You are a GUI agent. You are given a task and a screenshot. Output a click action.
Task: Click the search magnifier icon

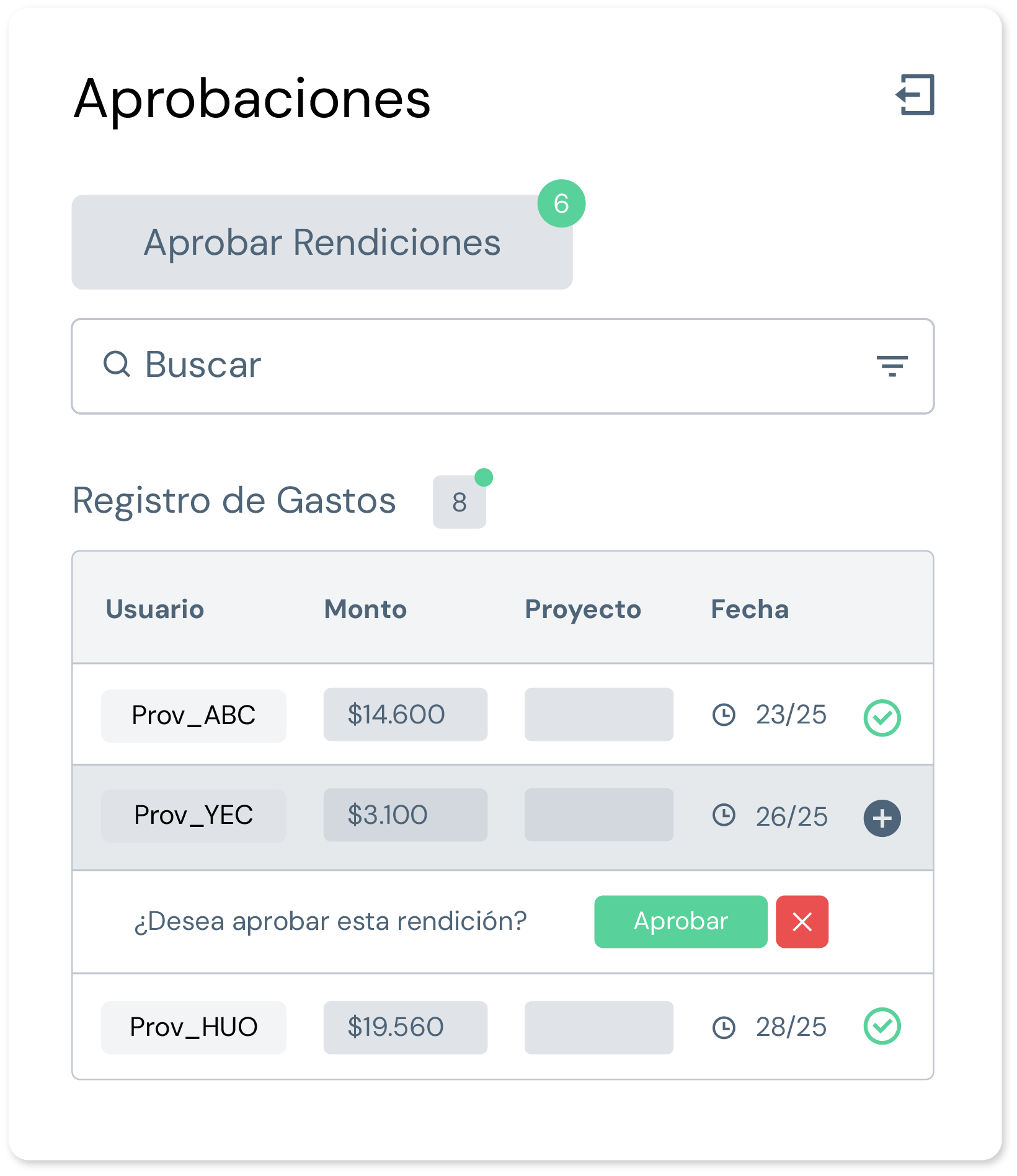pyautogui.click(x=117, y=364)
